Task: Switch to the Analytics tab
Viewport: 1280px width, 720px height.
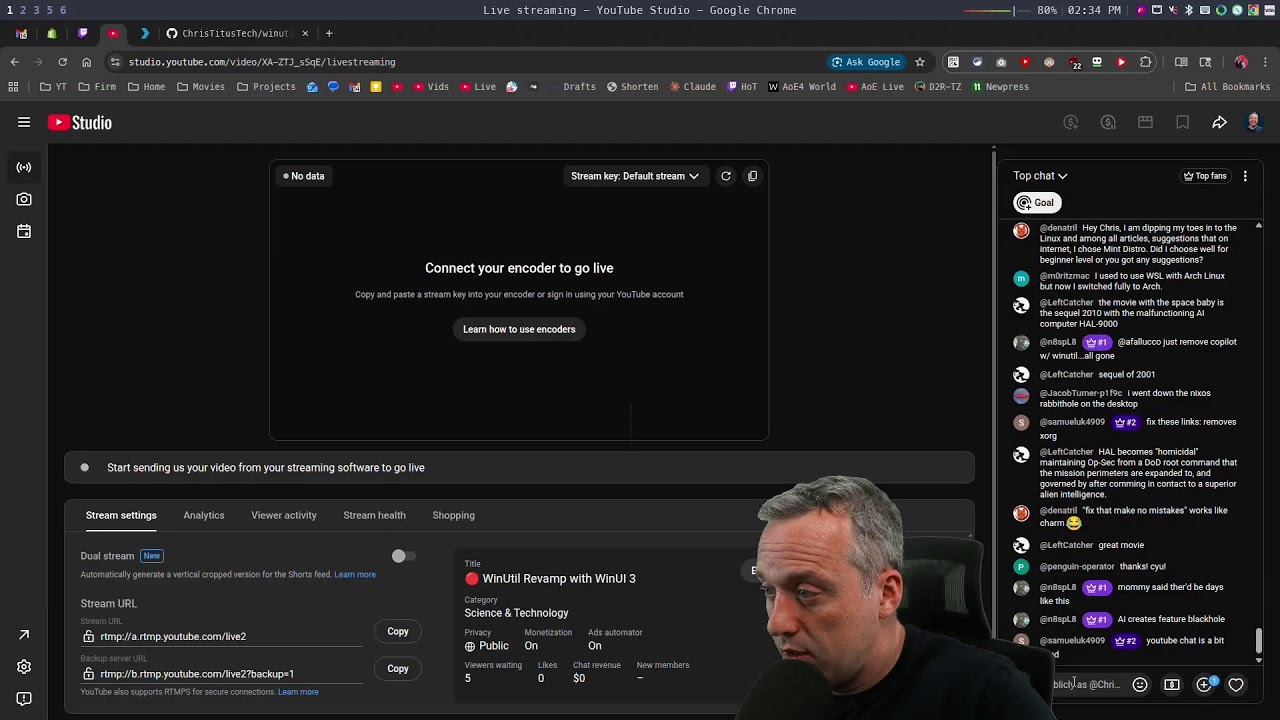Action: (204, 515)
